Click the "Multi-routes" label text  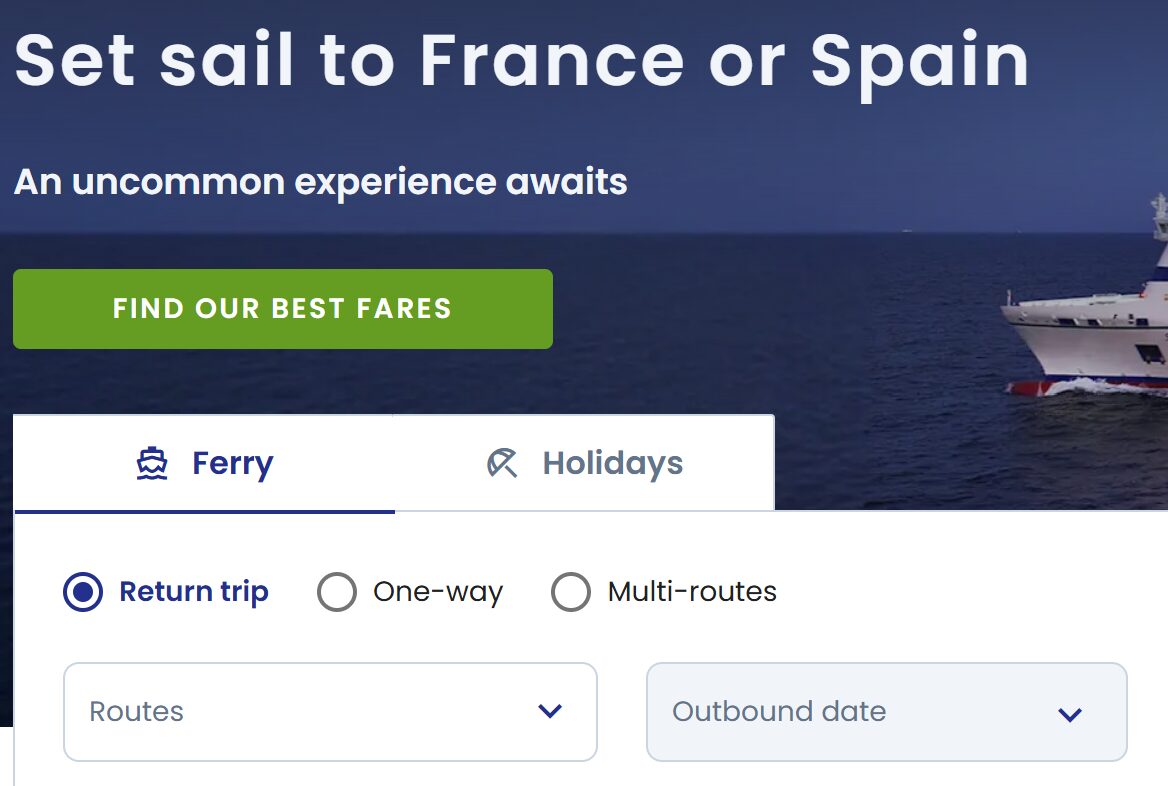point(692,592)
